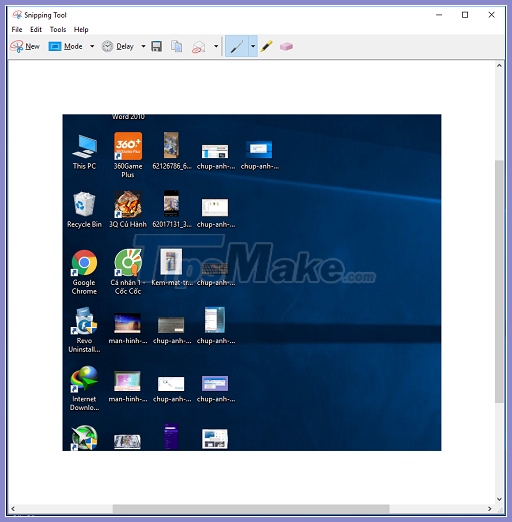
Task: Click the vertical scrollbar thumb
Action: tap(499, 282)
